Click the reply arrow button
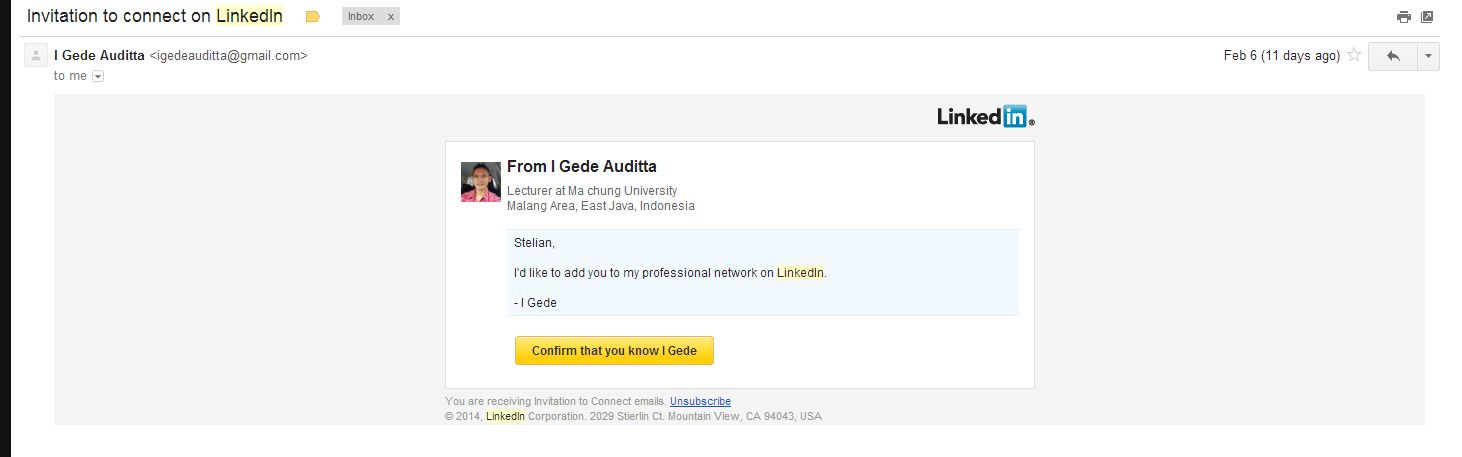This screenshot has width=1462, height=457. (x=1393, y=56)
